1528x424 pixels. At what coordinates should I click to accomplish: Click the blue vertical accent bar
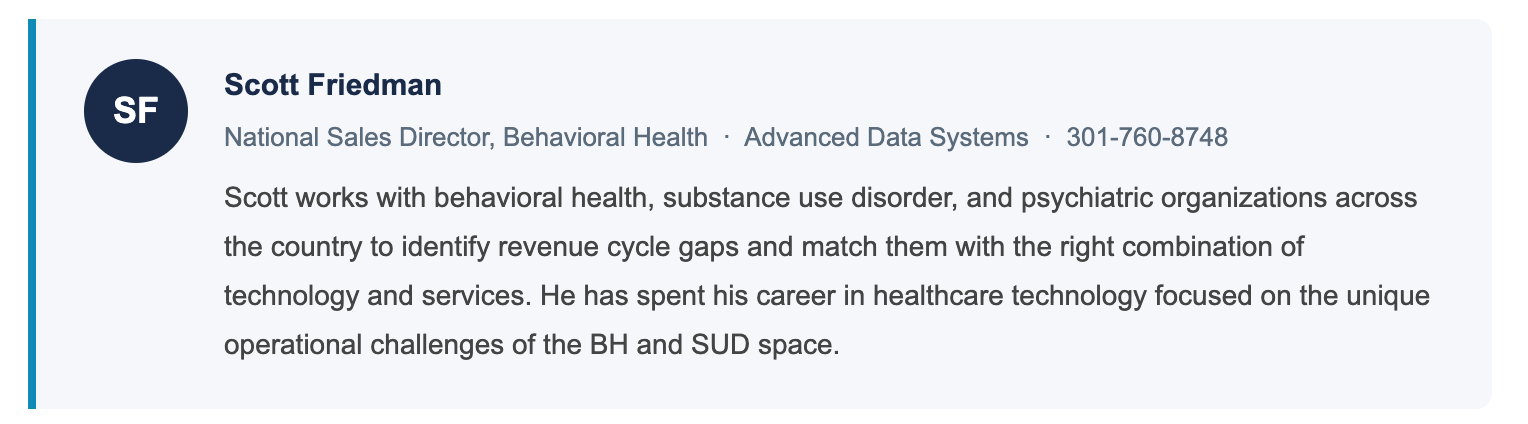[x=32, y=214]
